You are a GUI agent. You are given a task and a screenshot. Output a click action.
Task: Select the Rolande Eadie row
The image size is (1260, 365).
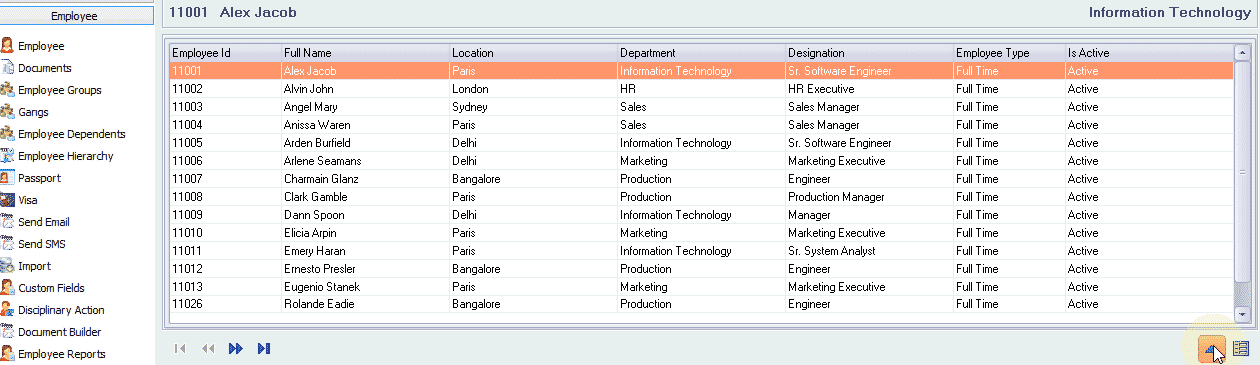pos(702,304)
